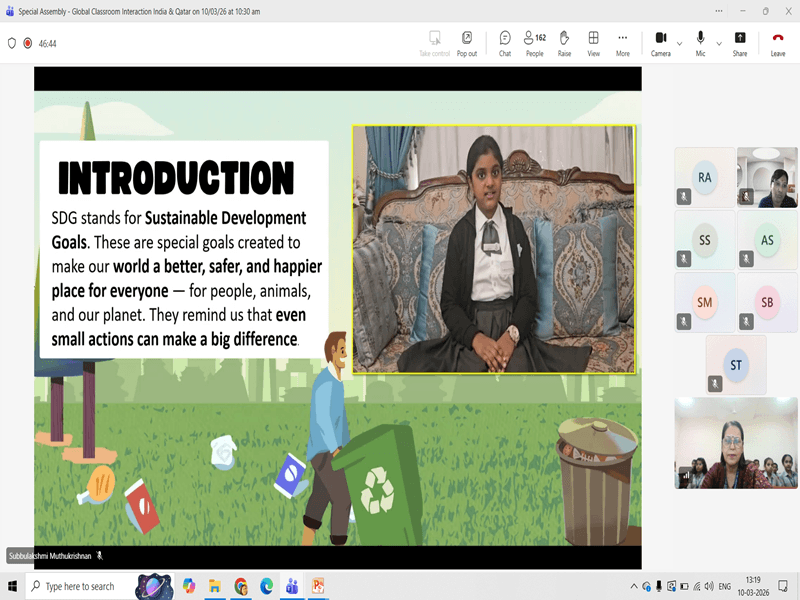Show hidden system tray icons
Image resolution: width=800 pixels, height=600 pixels.
pos(634,586)
